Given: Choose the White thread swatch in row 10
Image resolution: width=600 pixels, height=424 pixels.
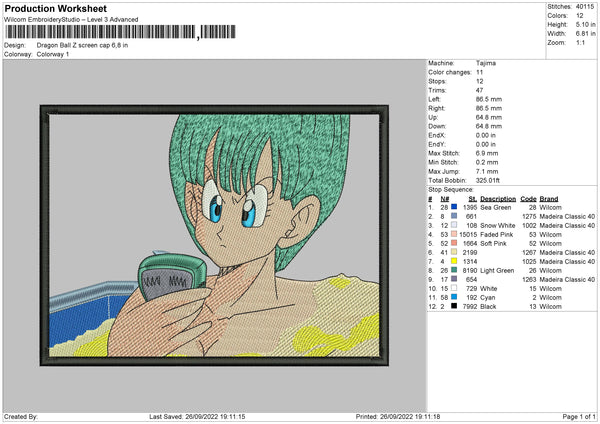Looking at the screenshot, I should coord(454,288).
